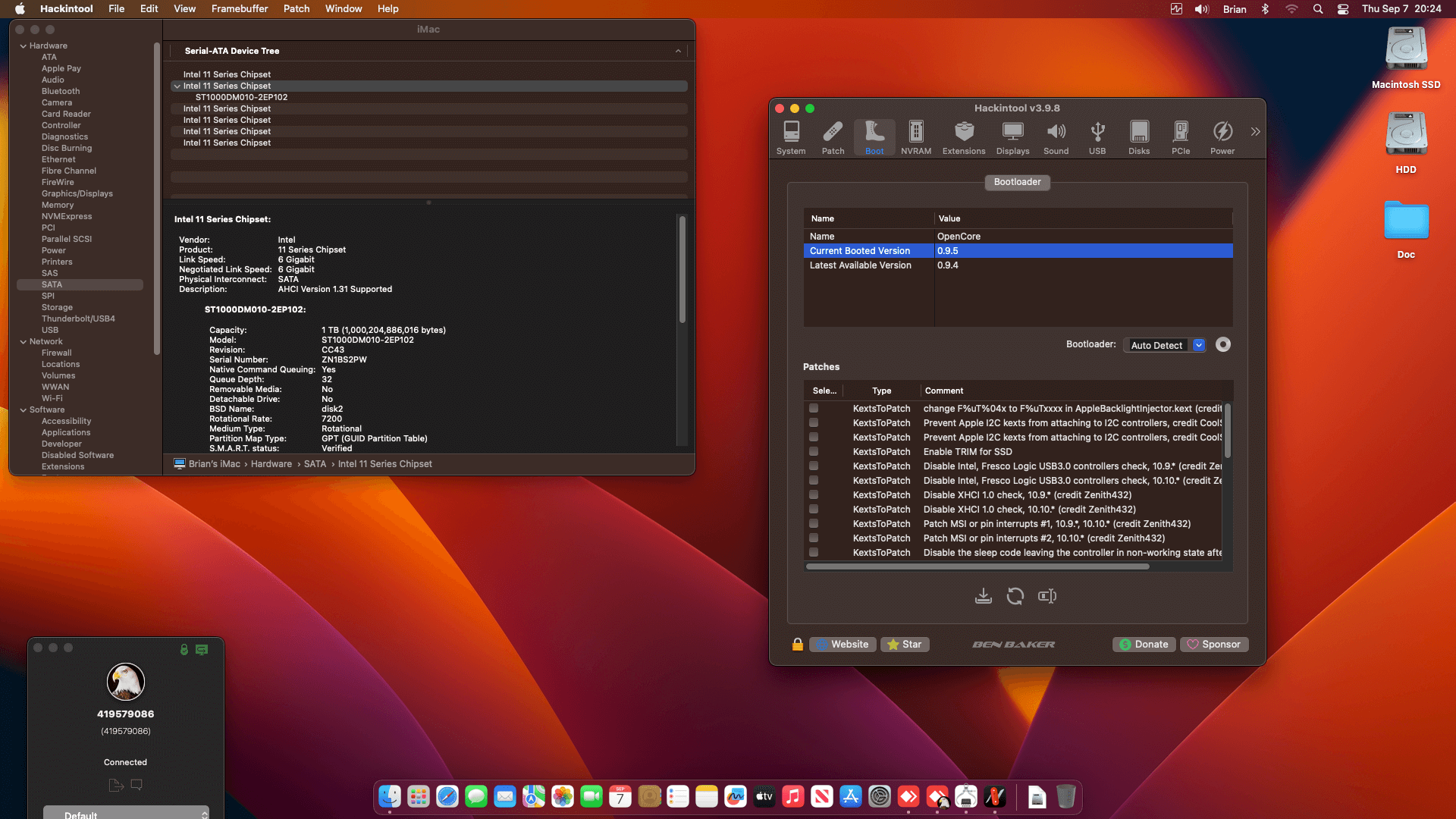This screenshot has height=819, width=1456.
Task: Download the OpenCore bootloader update
Action: pos(984,596)
